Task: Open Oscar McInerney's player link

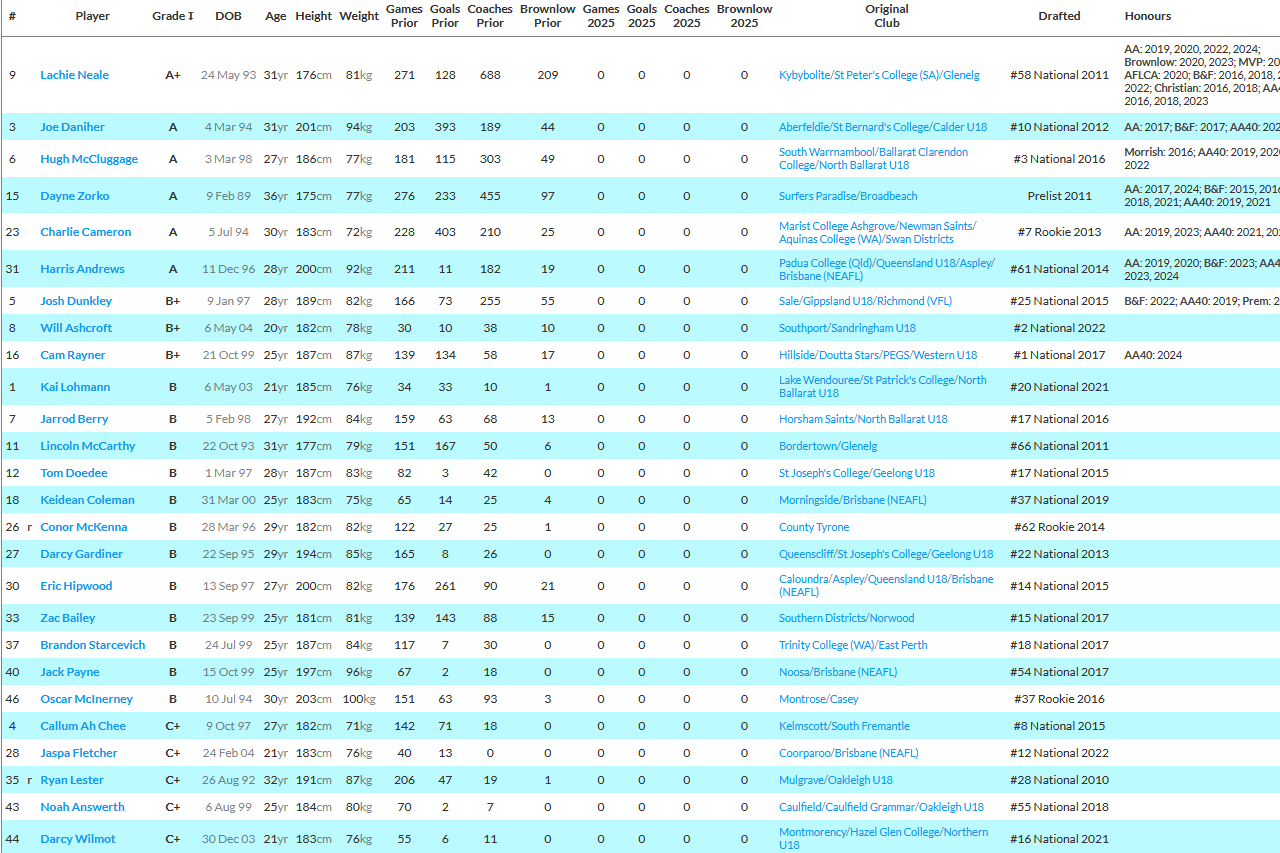Action: tap(86, 699)
